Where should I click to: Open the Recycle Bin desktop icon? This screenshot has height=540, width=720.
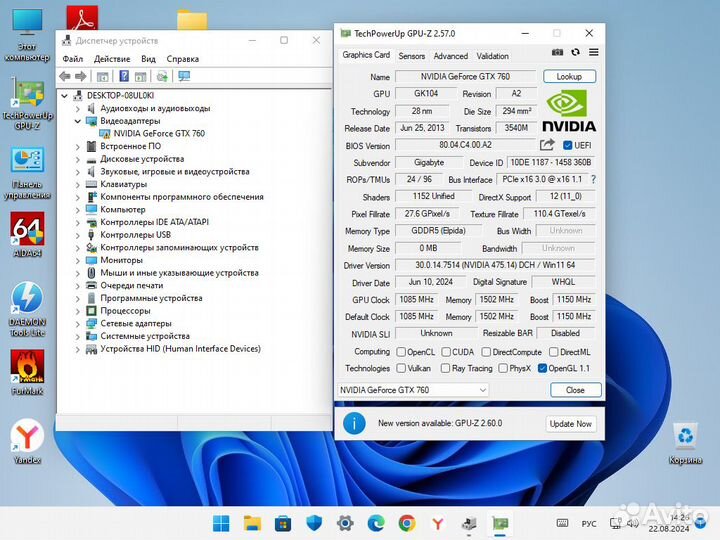(685, 444)
